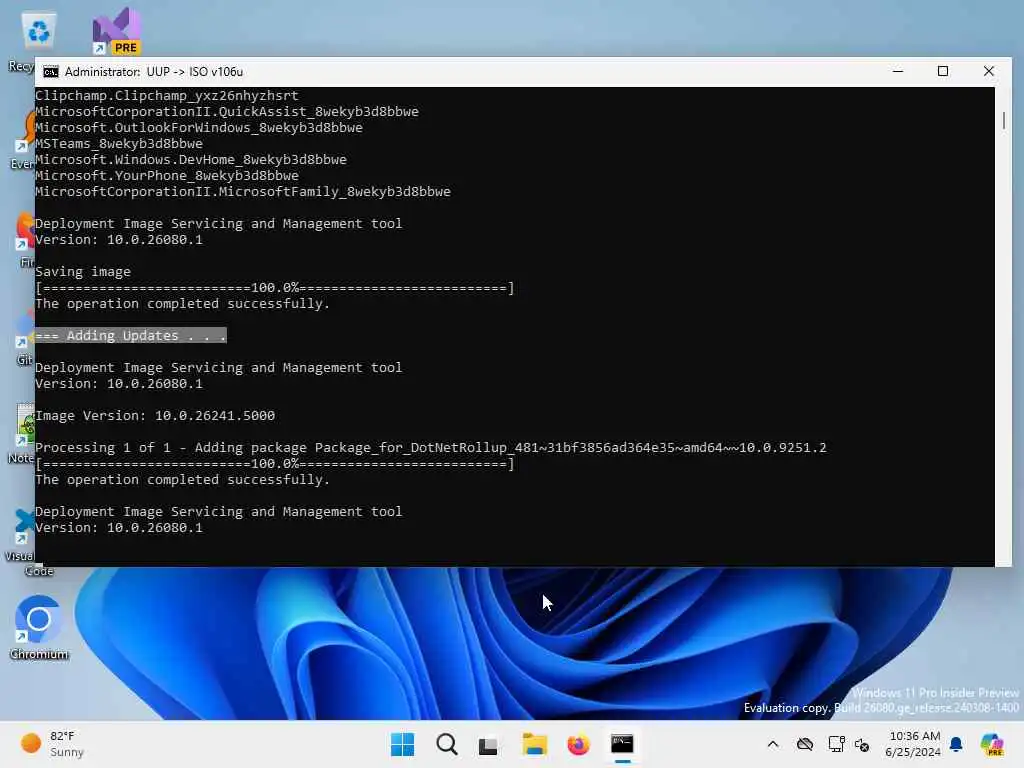The width and height of the screenshot is (1024, 768).
Task: Click the "Saving image" line
Action: click(x=83, y=272)
